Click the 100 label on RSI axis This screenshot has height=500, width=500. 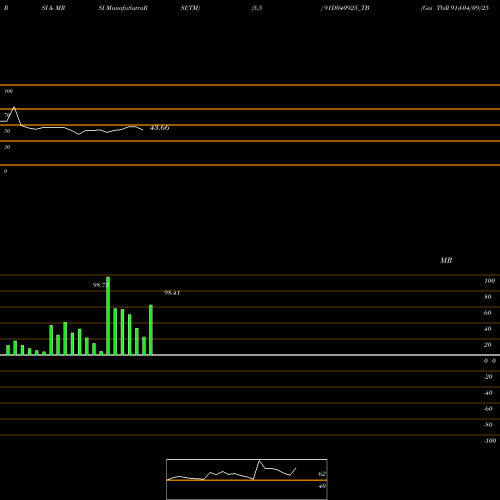[x=9, y=91]
